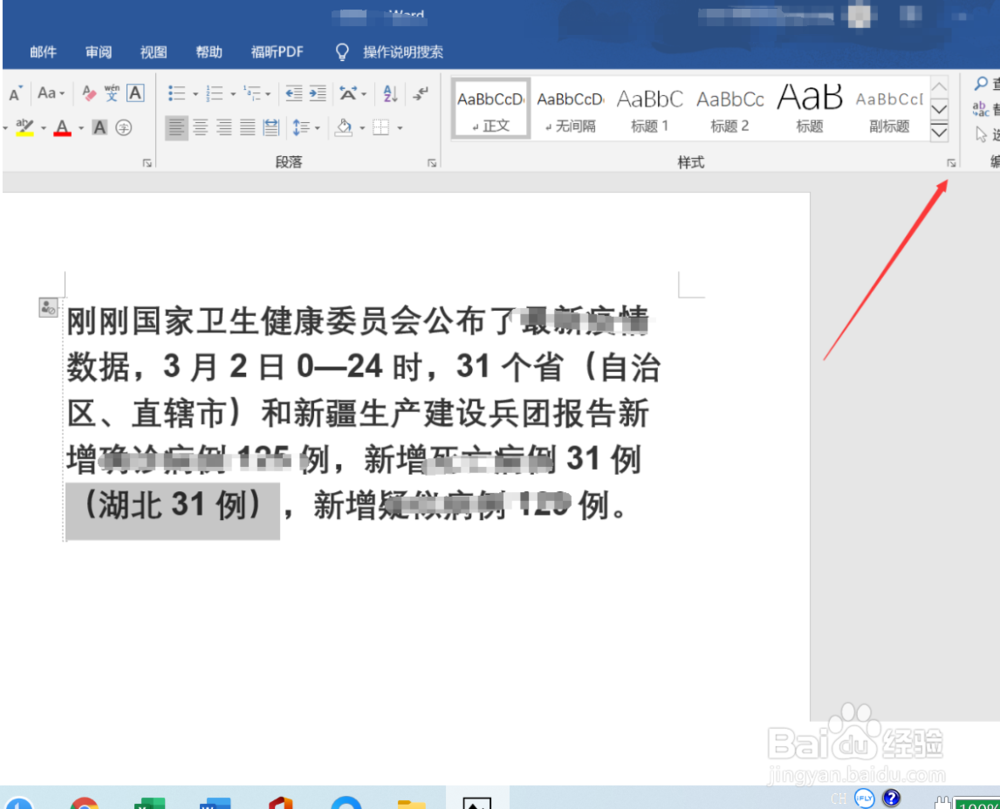Image resolution: width=1000 pixels, height=809 pixels.
Task: Toggle Justify paragraph alignment
Action: 247,128
